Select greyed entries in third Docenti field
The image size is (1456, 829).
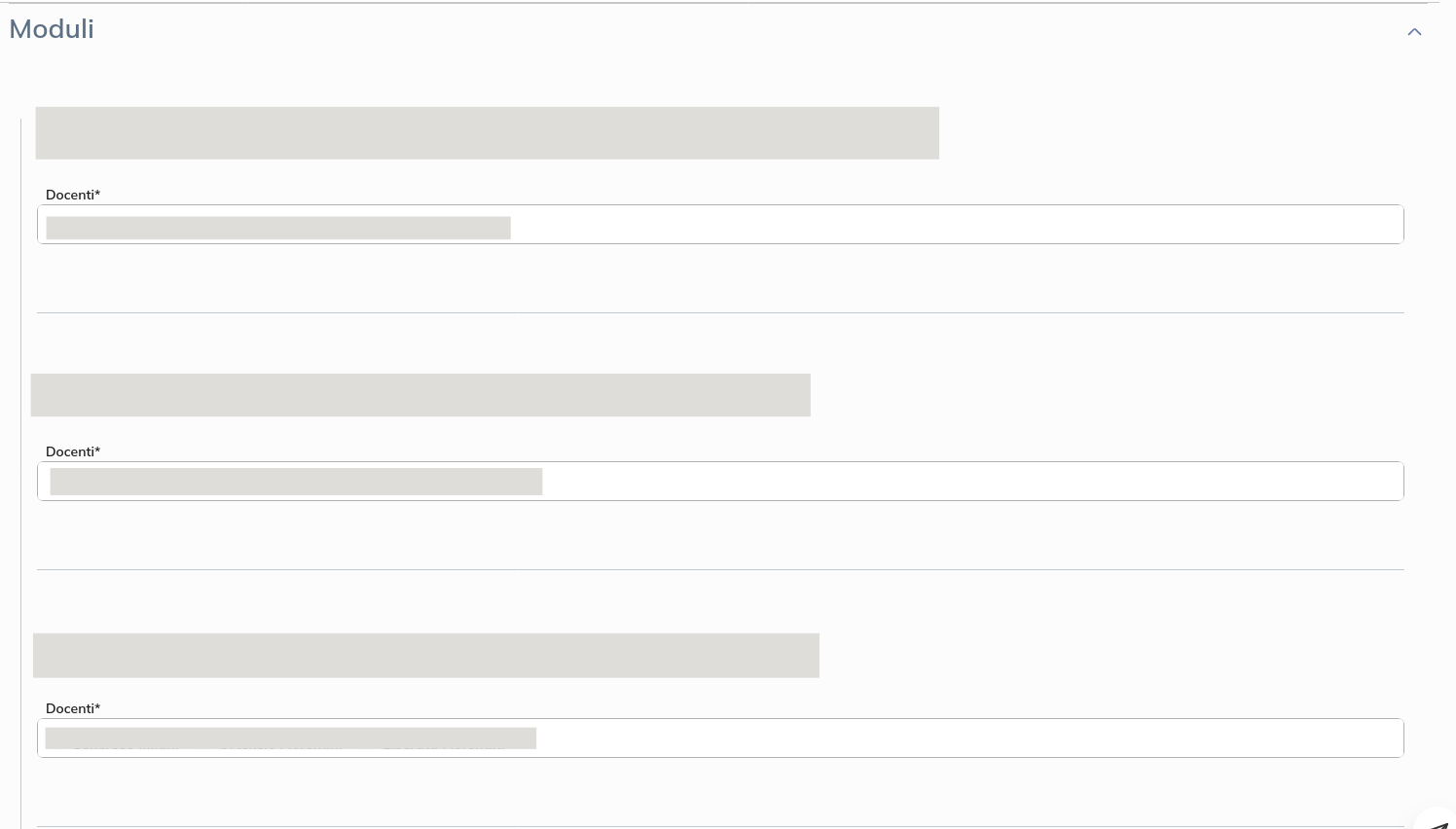click(x=290, y=739)
